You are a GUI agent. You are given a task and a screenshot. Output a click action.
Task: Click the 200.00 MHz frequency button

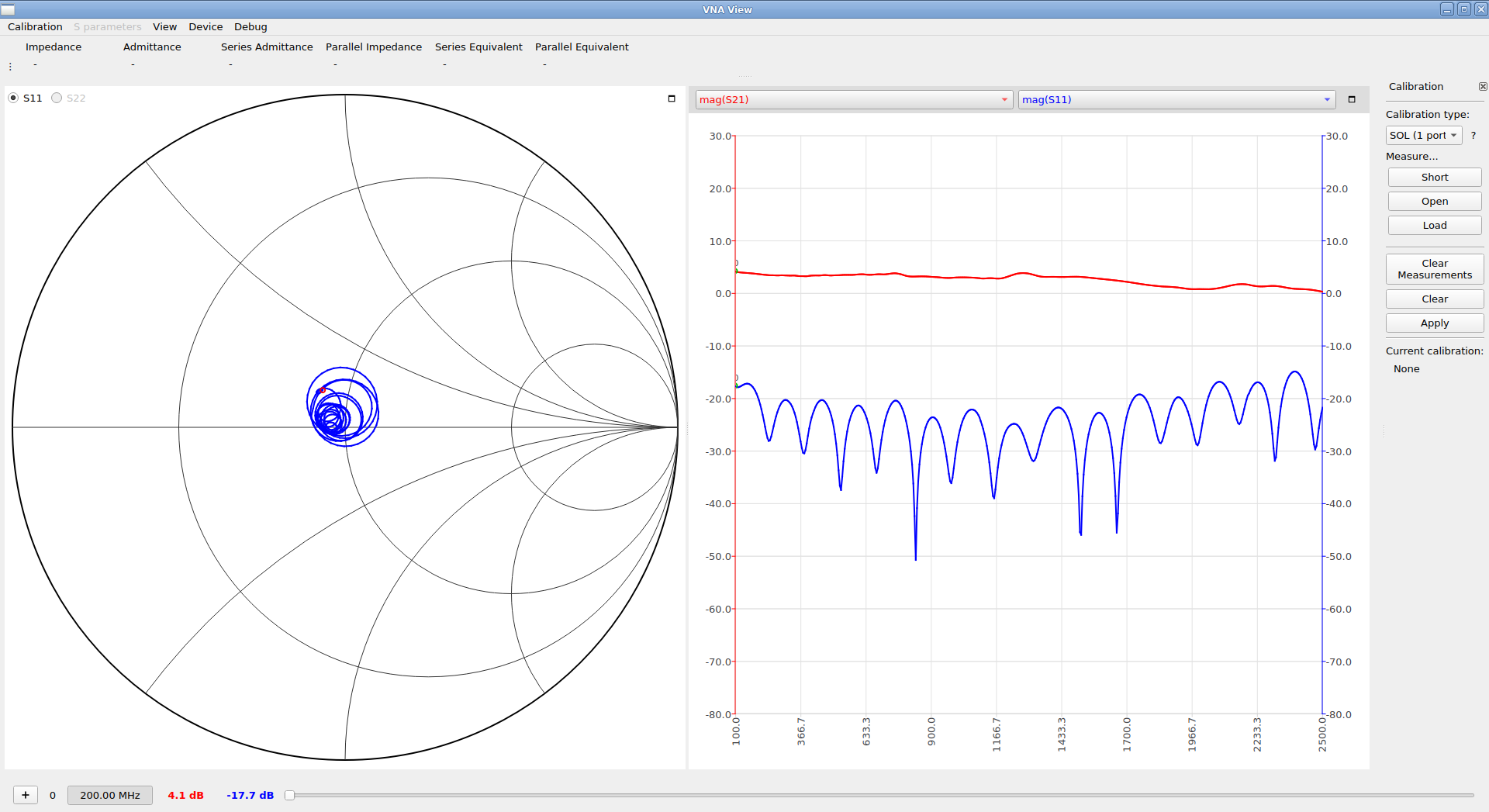tap(110, 795)
